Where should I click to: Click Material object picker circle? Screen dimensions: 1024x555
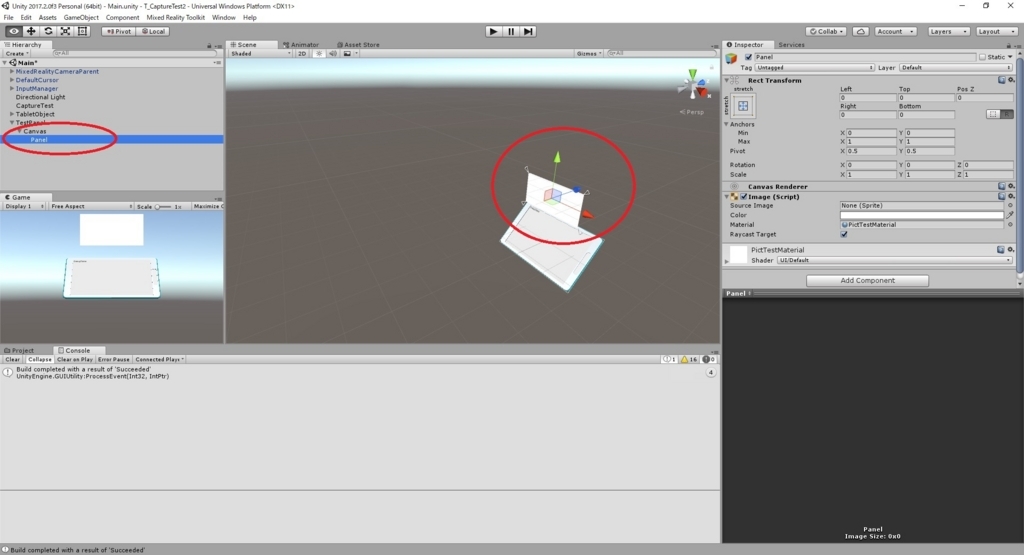[x=1010, y=225]
